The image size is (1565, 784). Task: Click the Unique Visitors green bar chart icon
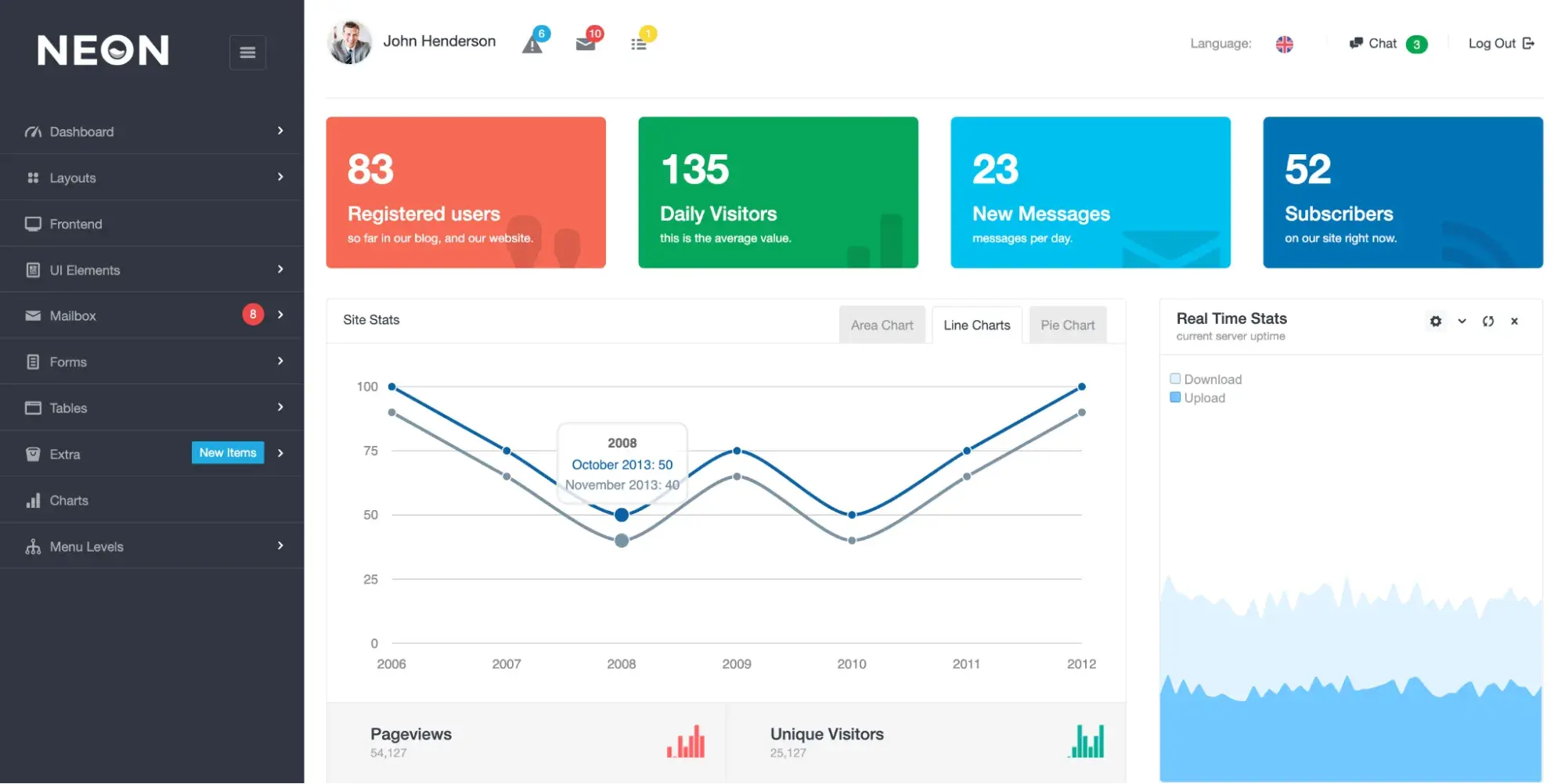[x=1087, y=741]
